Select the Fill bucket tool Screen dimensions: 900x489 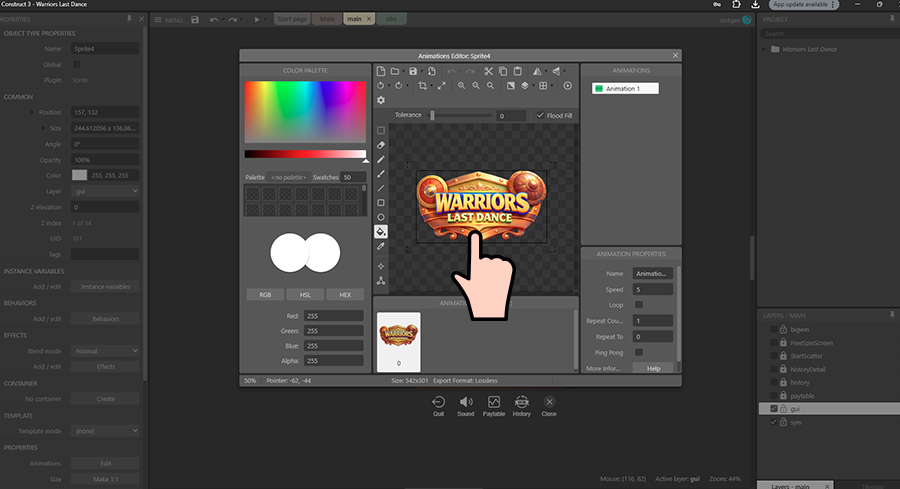tap(381, 232)
